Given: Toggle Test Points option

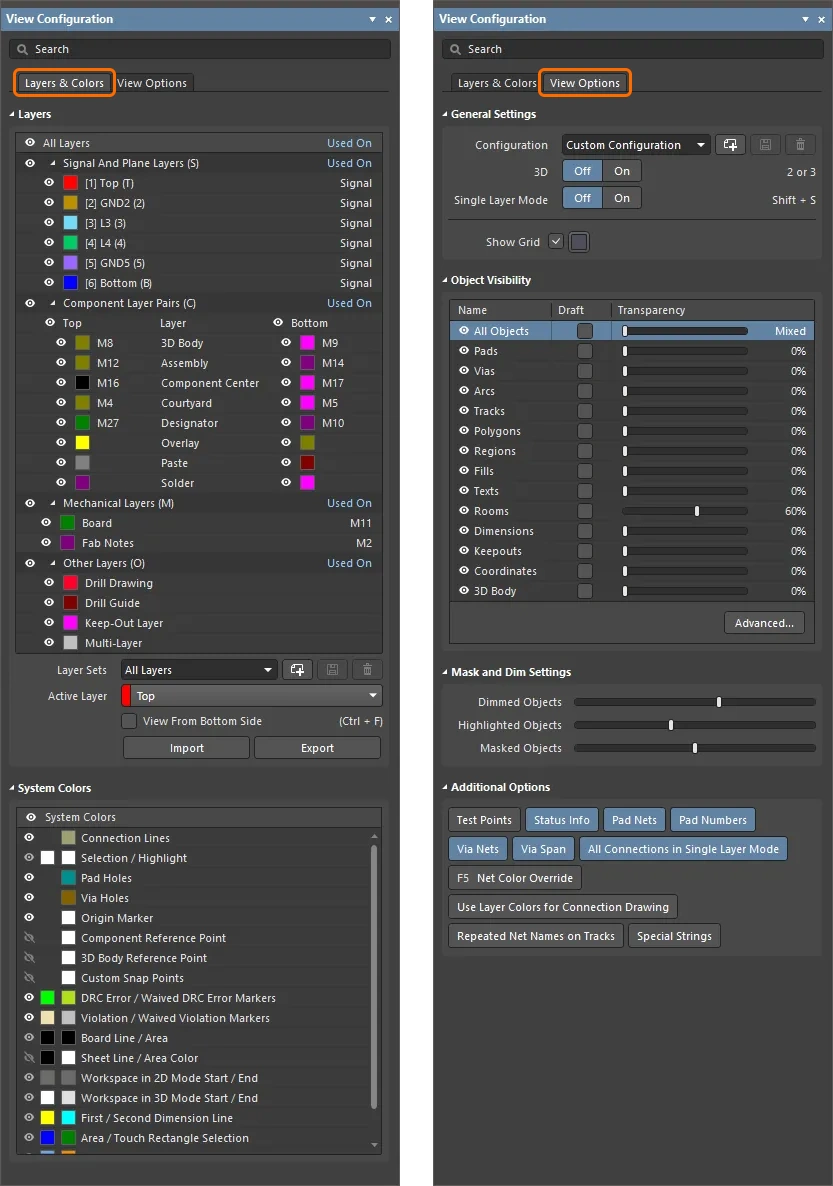Looking at the screenshot, I should (x=484, y=819).
